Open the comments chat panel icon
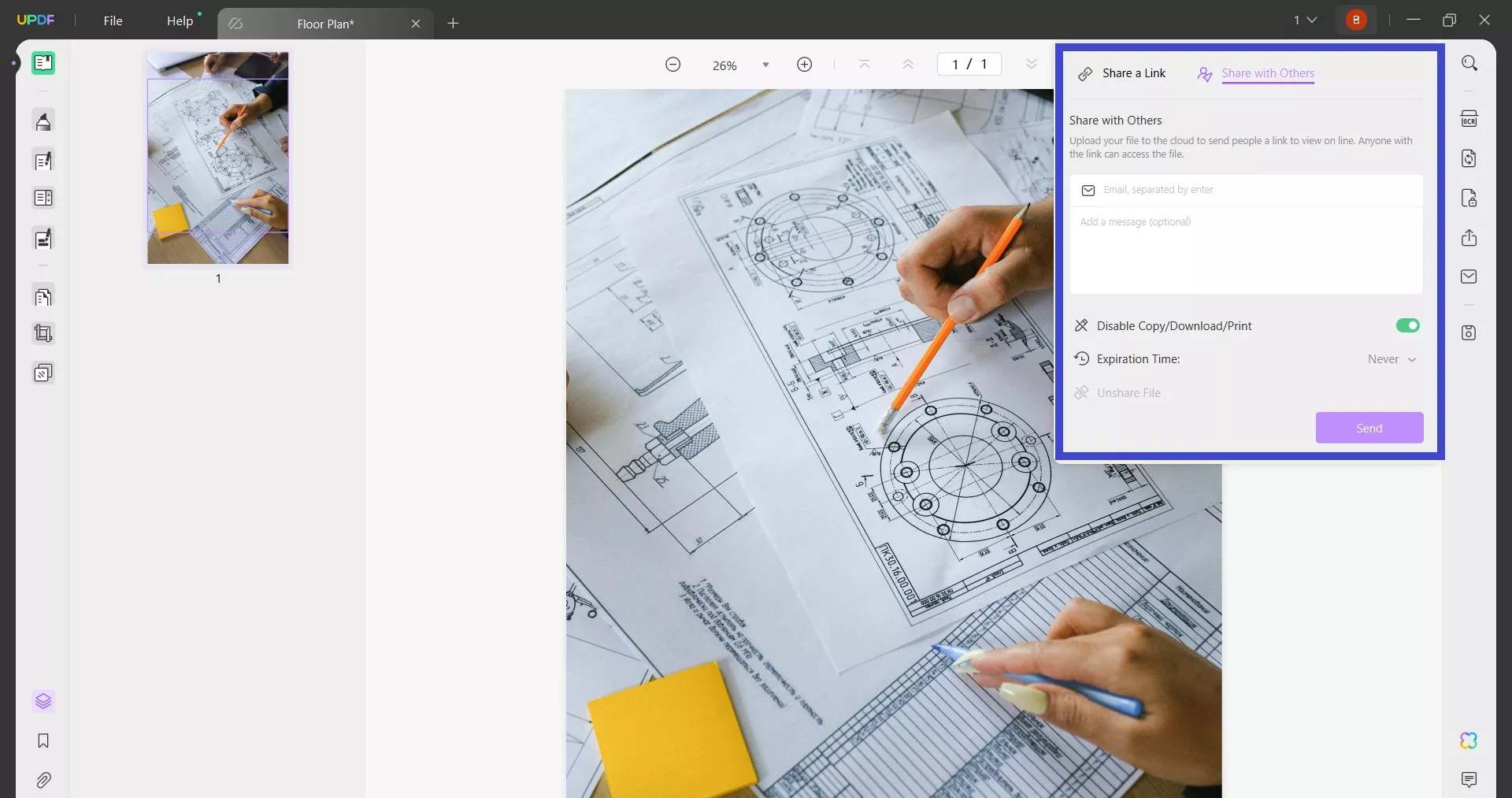 1469,779
